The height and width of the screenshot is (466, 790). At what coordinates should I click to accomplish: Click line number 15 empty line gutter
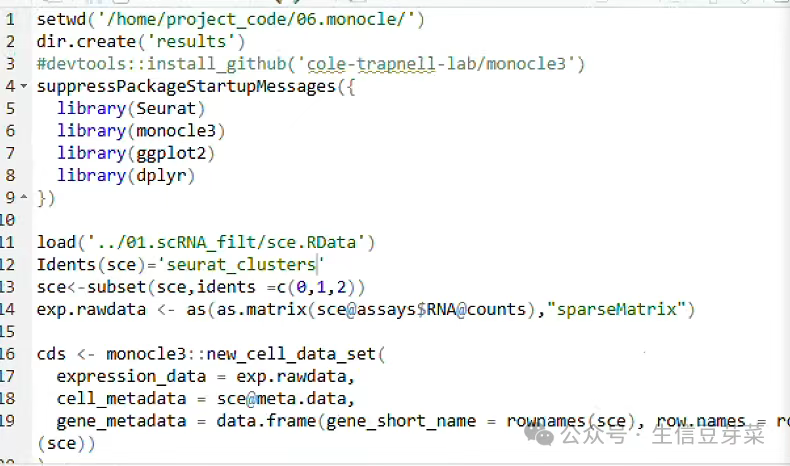click(7, 331)
